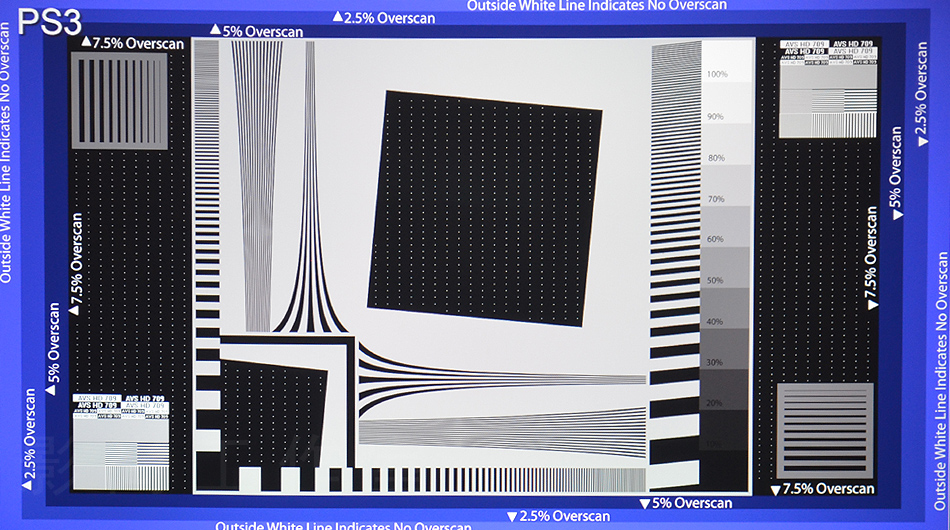Click the left-edge "Outside White Line Indicates No Overscan" text
Viewport: 950px width, 530px height.
(x=5, y=153)
